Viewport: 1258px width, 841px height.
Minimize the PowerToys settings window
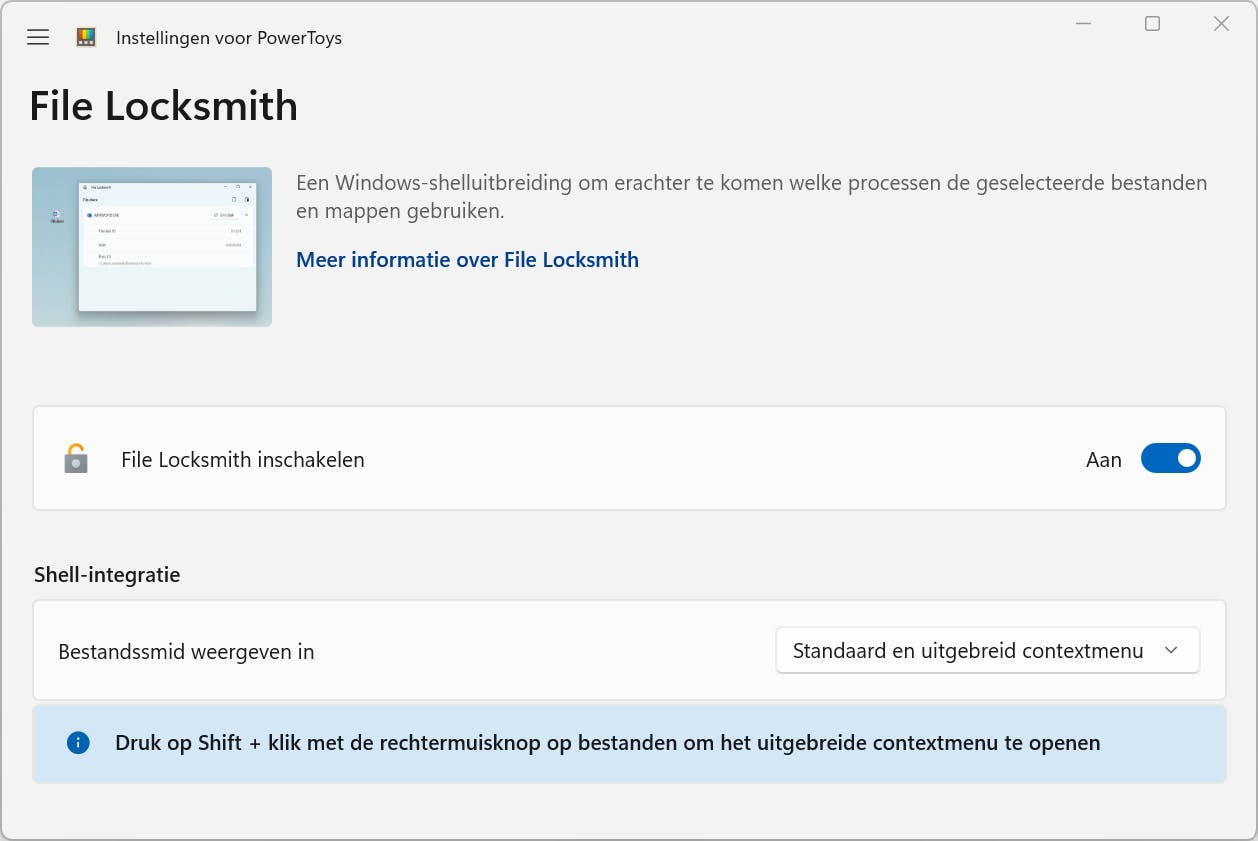pyautogui.click(x=1084, y=24)
